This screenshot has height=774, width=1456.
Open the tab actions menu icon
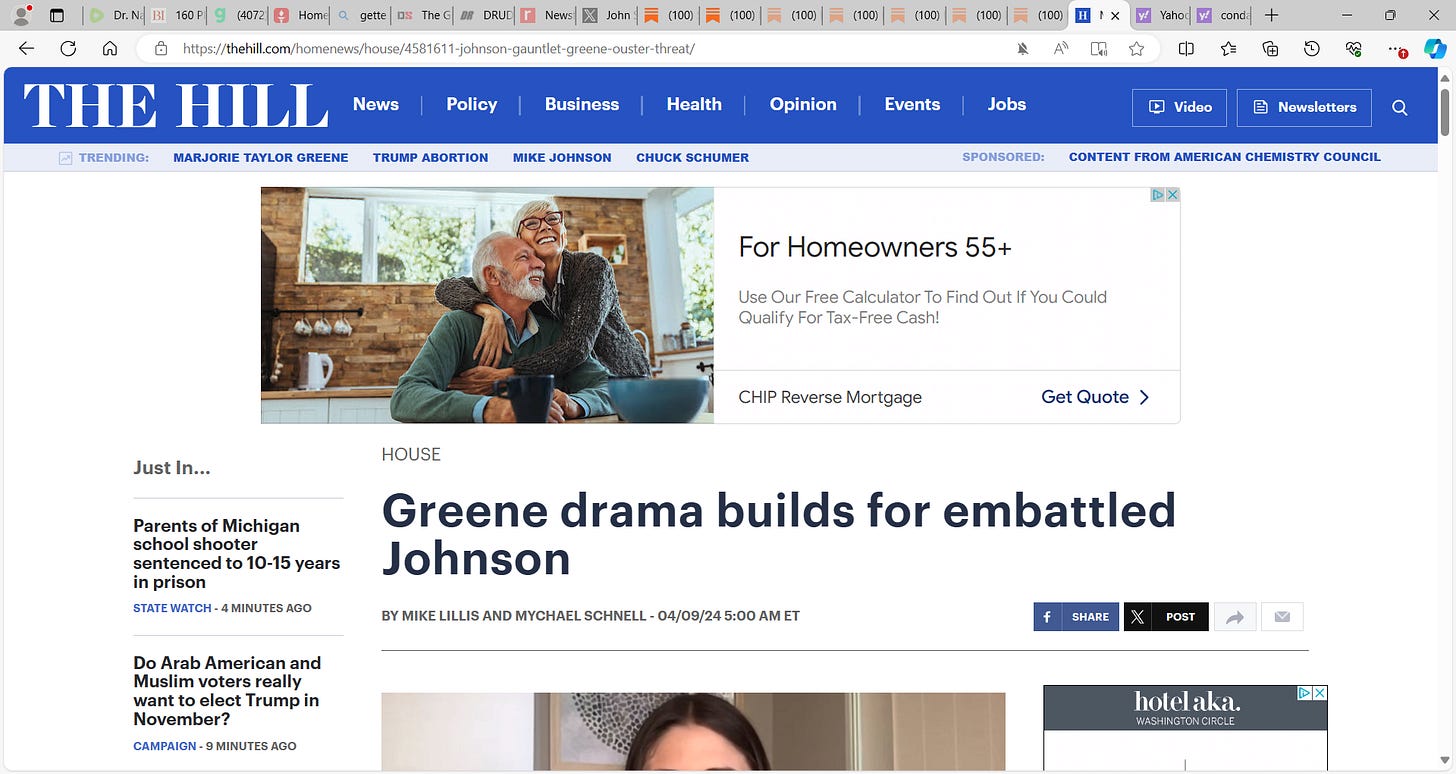(x=57, y=15)
